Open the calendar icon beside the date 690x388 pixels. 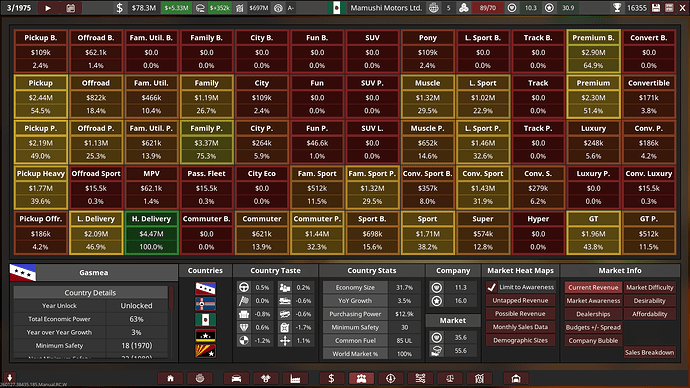70,8
